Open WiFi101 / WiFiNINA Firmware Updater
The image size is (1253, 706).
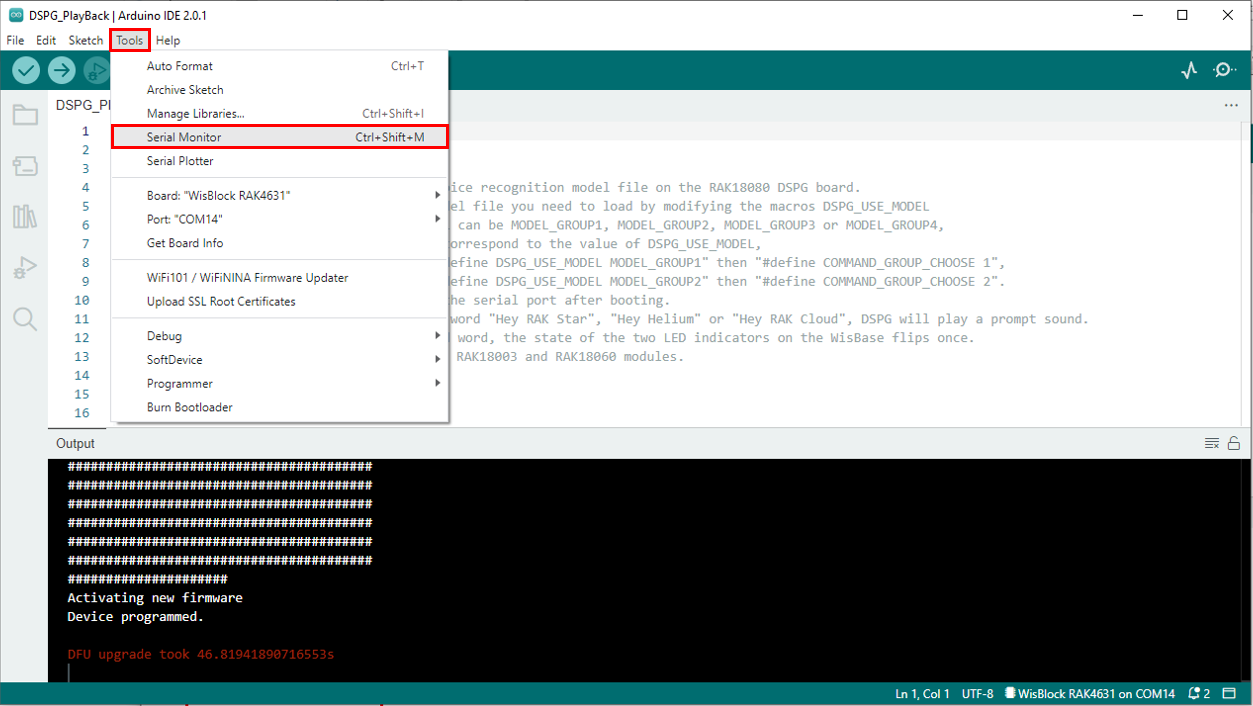click(x=280, y=278)
